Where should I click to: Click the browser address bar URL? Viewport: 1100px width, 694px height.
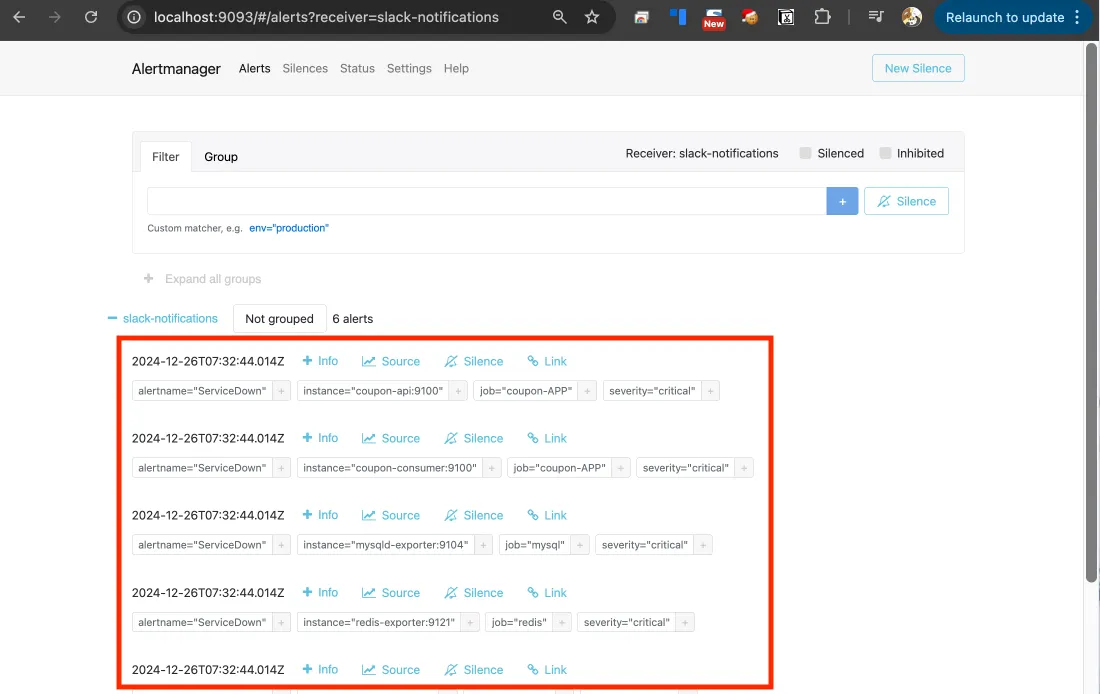[x=326, y=18]
